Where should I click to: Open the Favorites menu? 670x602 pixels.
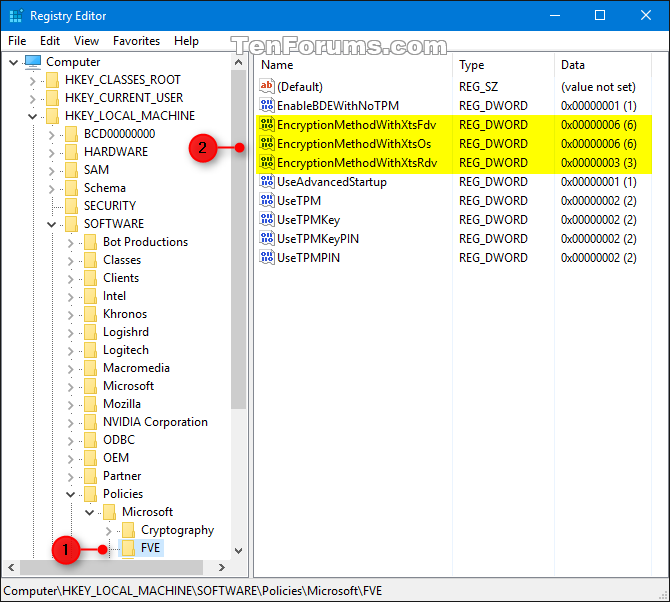pos(136,41)
